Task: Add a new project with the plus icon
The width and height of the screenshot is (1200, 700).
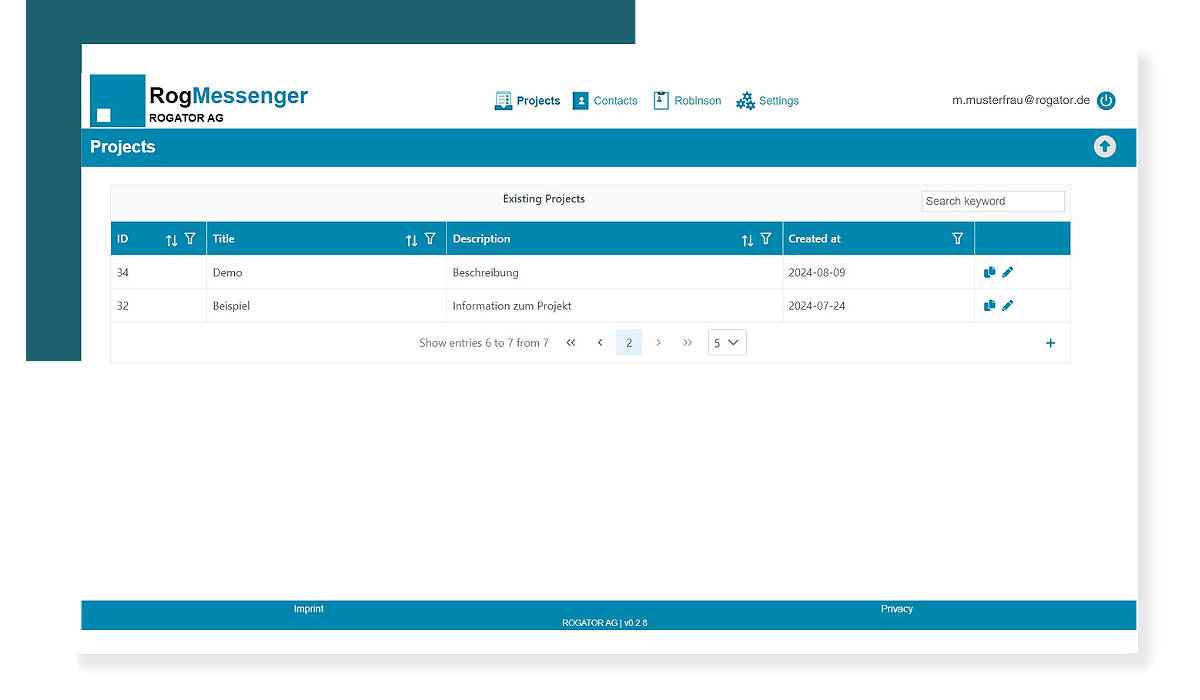Action: pos(1050,342)
